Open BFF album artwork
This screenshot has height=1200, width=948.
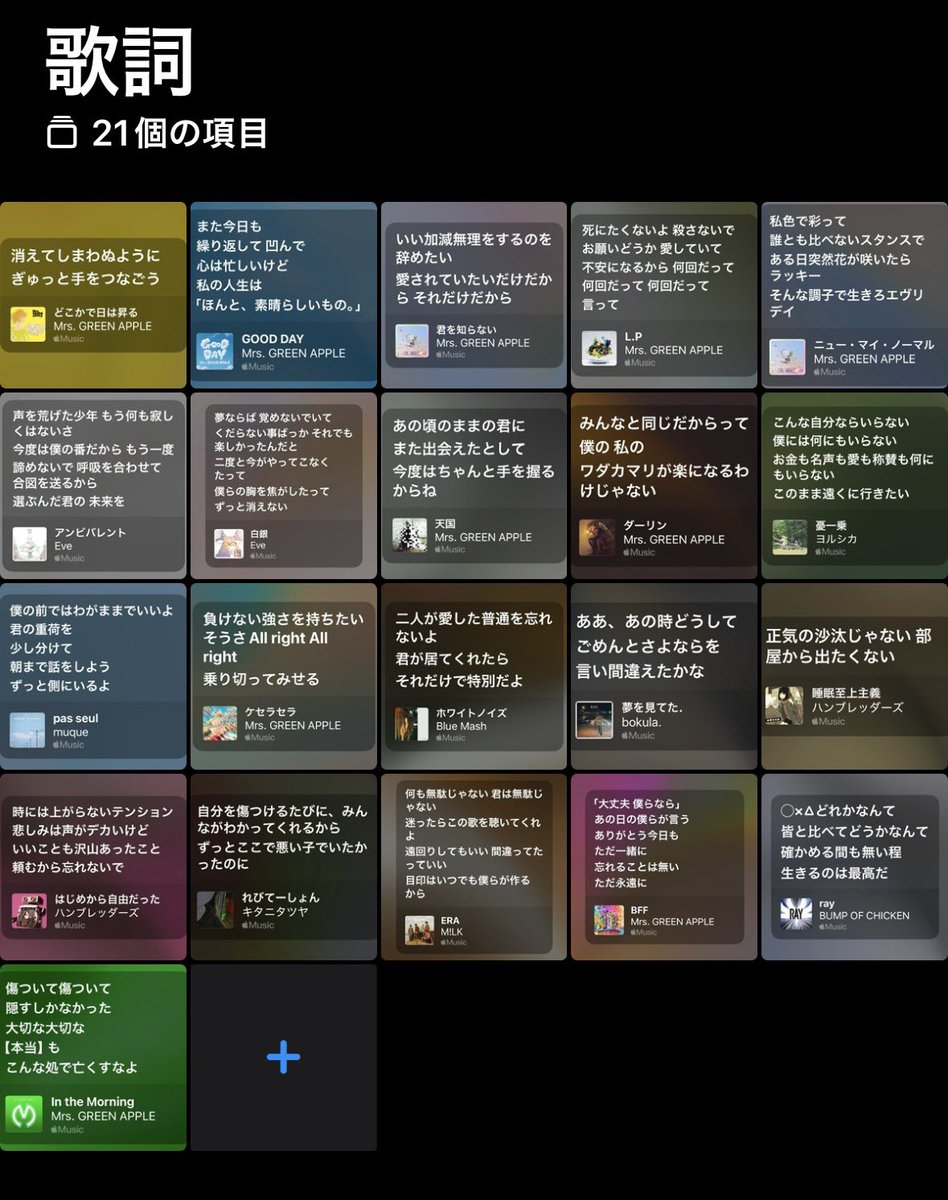coord(609,920)
